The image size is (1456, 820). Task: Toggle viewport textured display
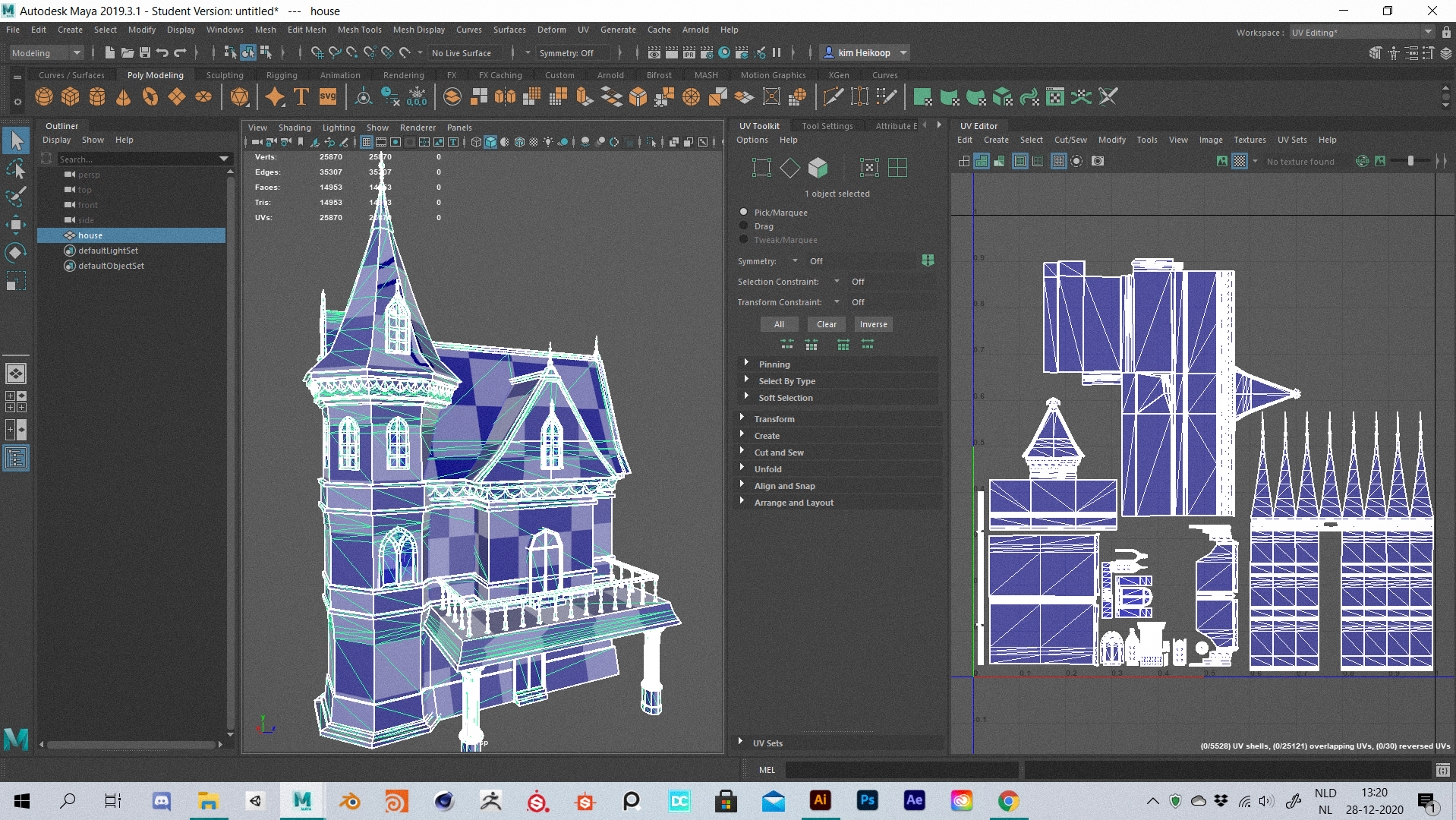[534, 142]
